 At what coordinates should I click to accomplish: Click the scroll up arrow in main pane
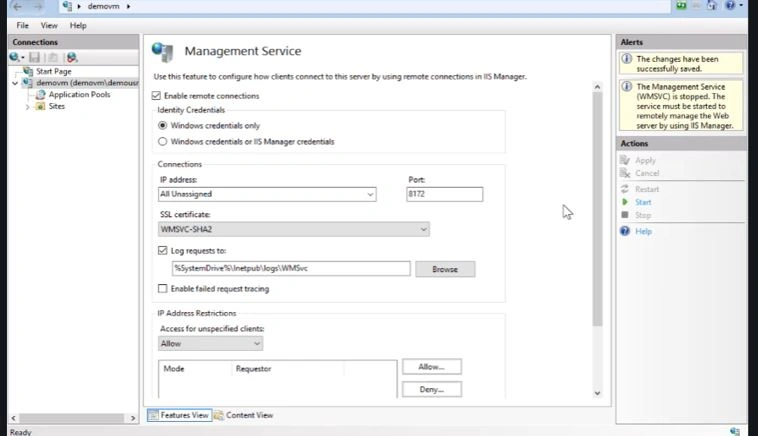pyautogui.click(x=598, y=87)
